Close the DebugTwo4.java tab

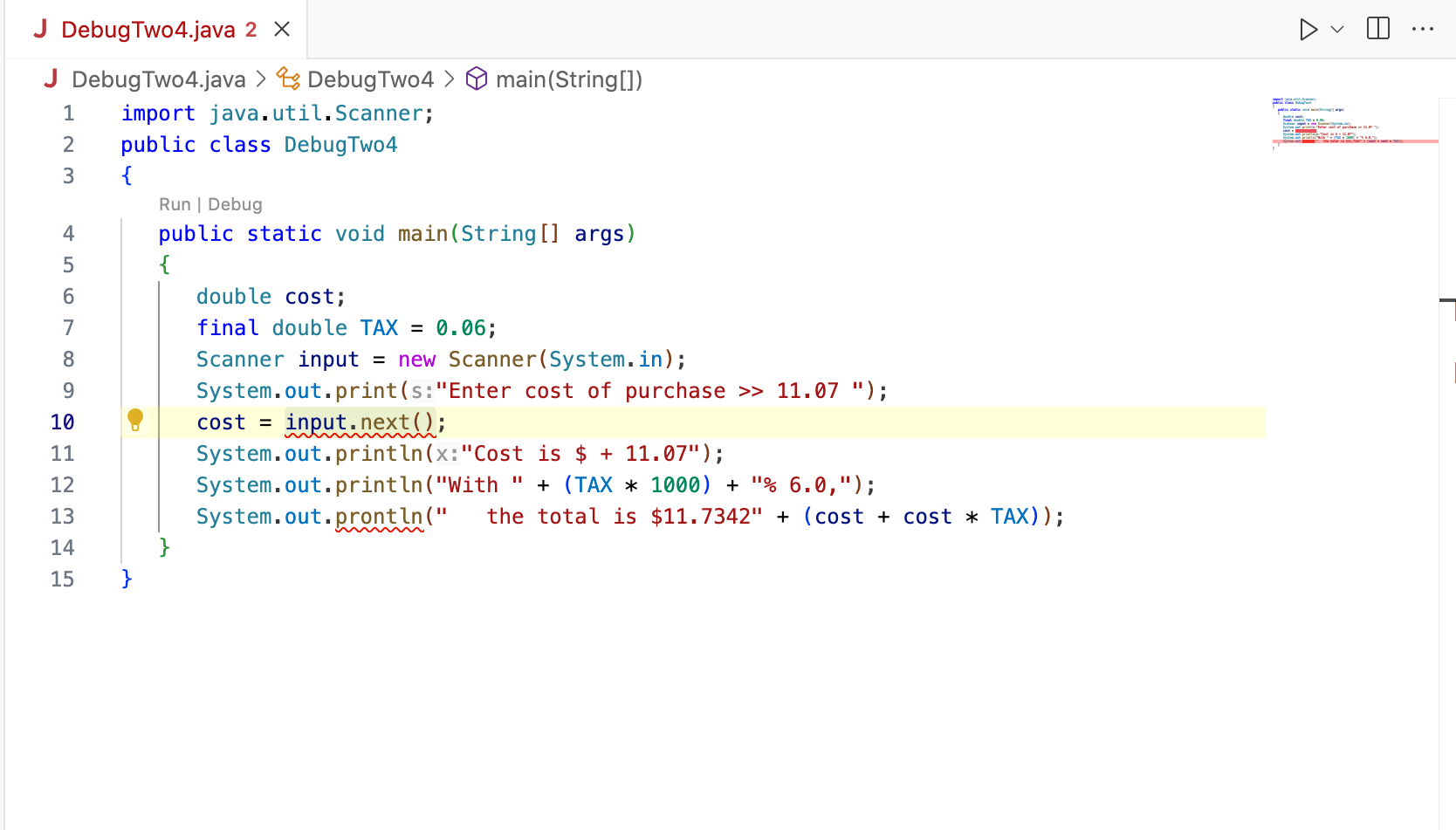tap(281, 29)
